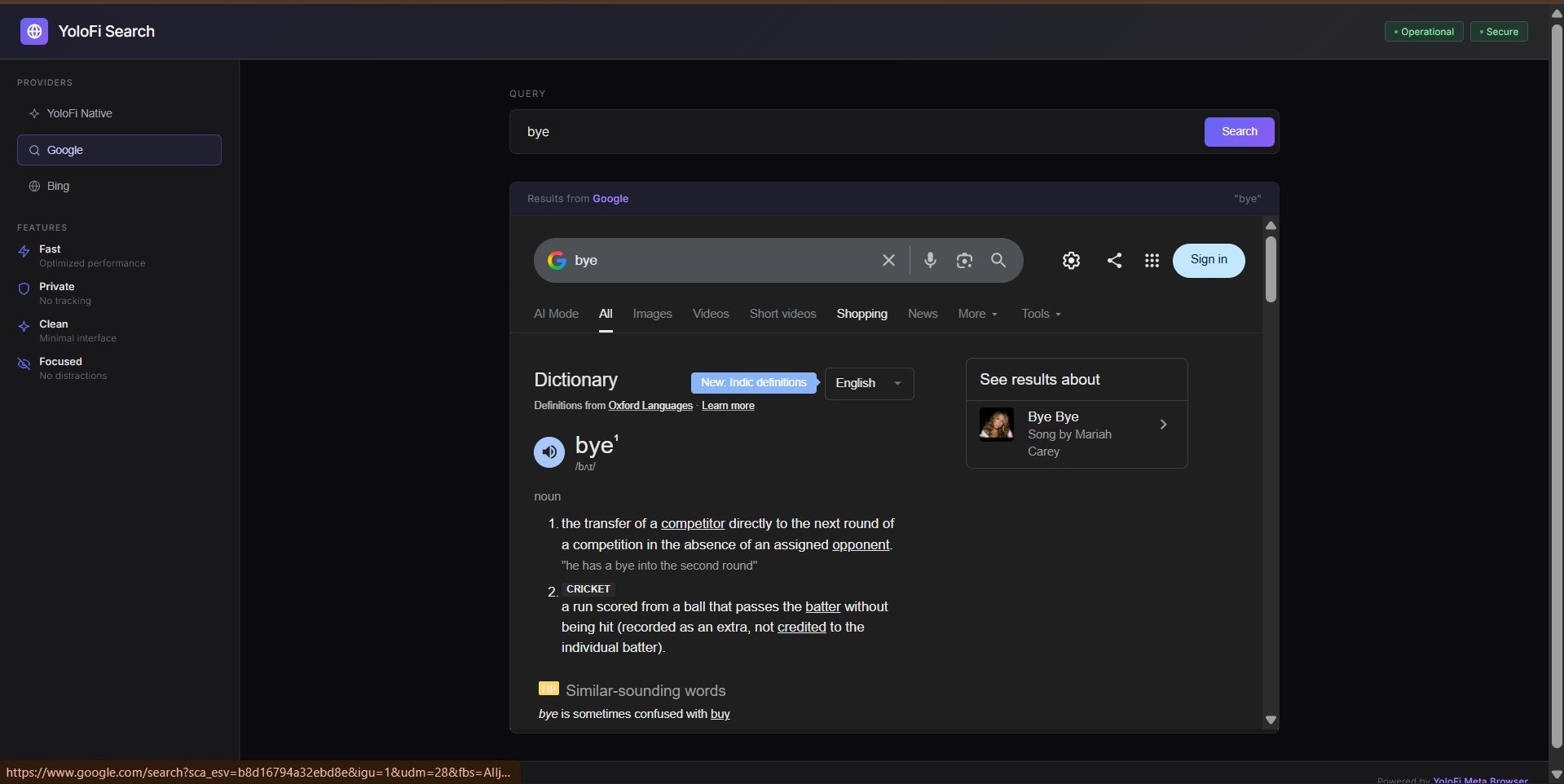
Task: Click the Dictionary heading
Action: pos(575,380)
